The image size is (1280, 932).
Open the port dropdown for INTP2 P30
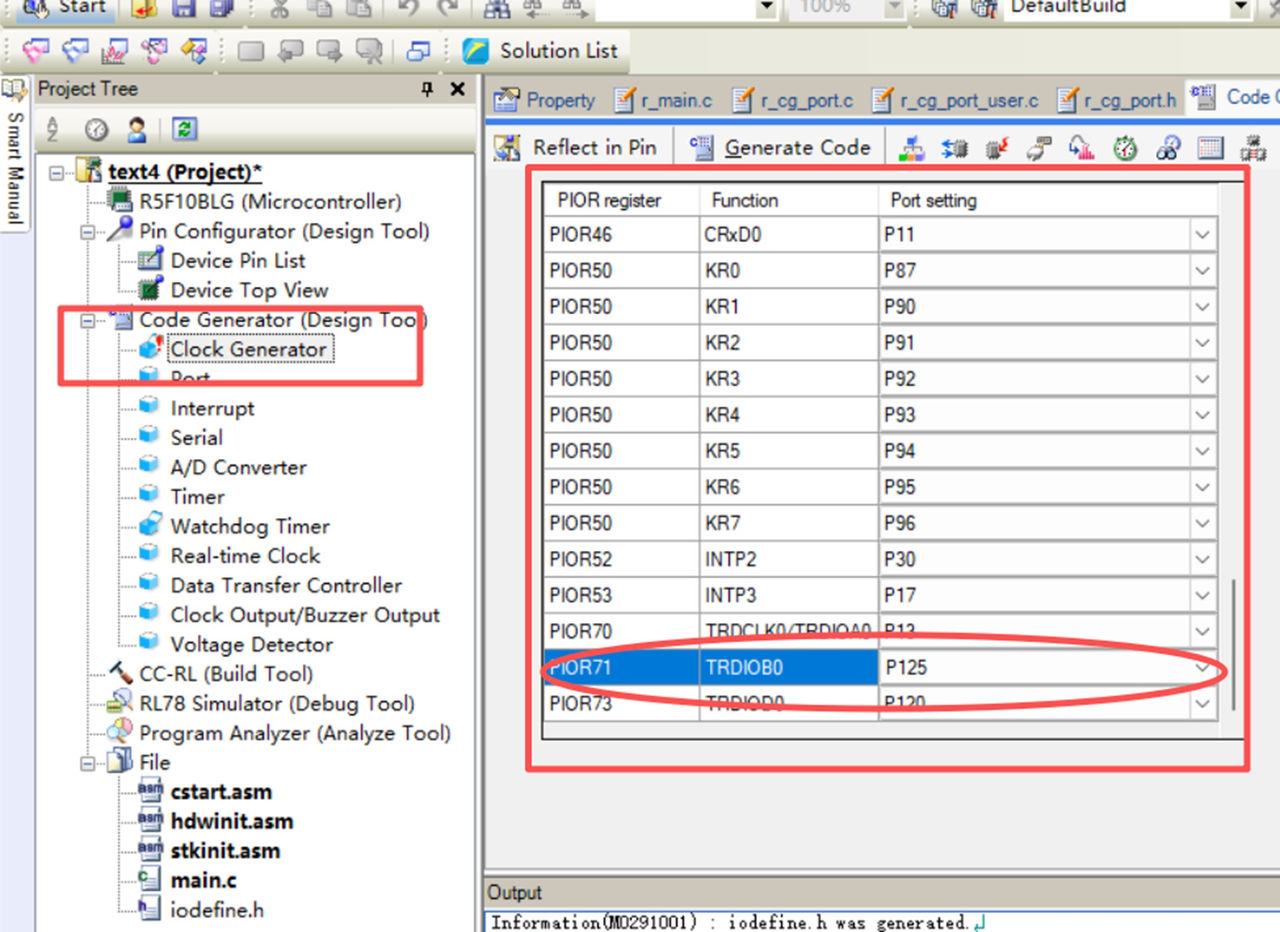pos(1203,559)
